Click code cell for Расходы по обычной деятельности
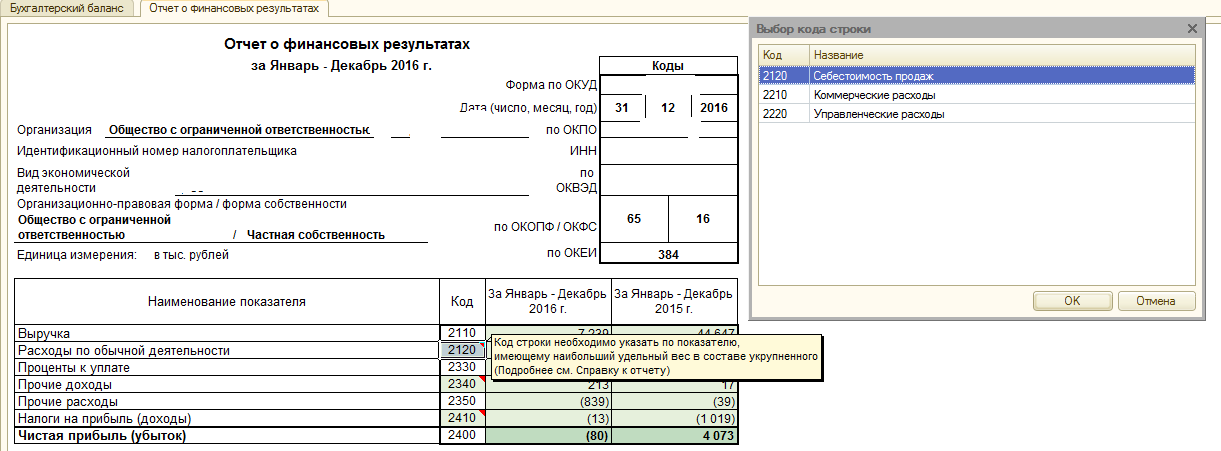 point(462,350)
